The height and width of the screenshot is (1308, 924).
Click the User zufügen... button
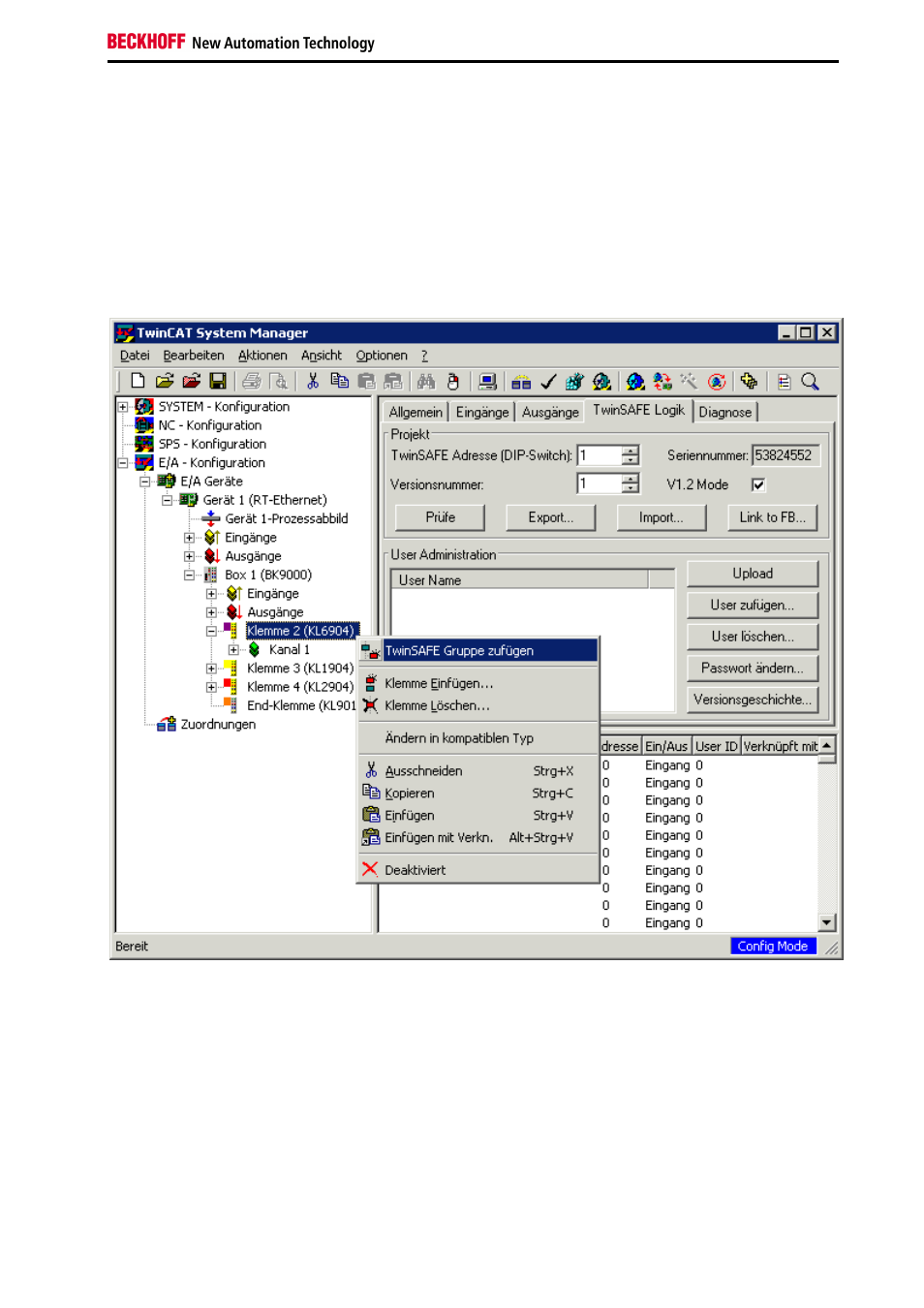(753, 605)
